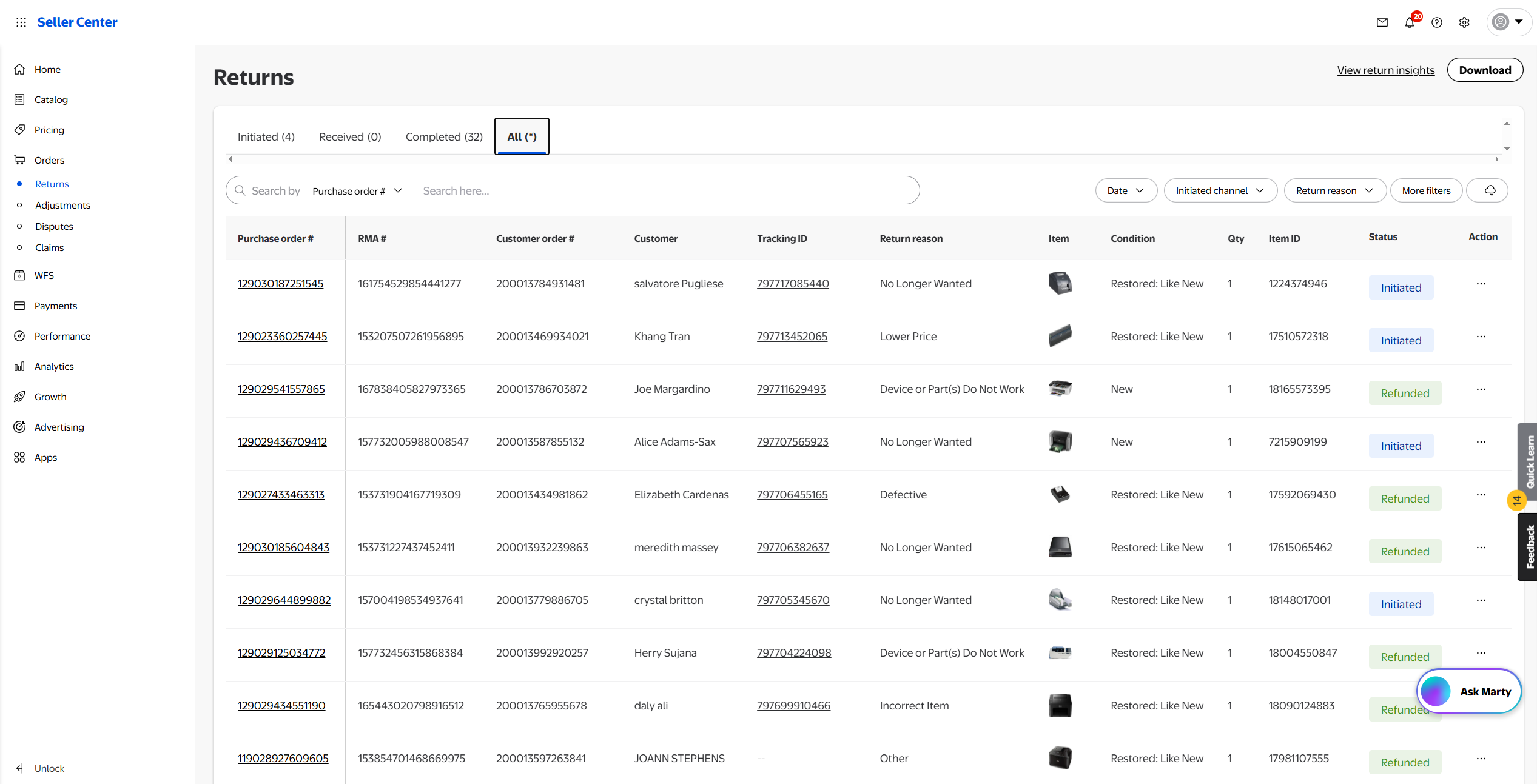
Task: Open Claims under Orders
Action: click(49, 247)
